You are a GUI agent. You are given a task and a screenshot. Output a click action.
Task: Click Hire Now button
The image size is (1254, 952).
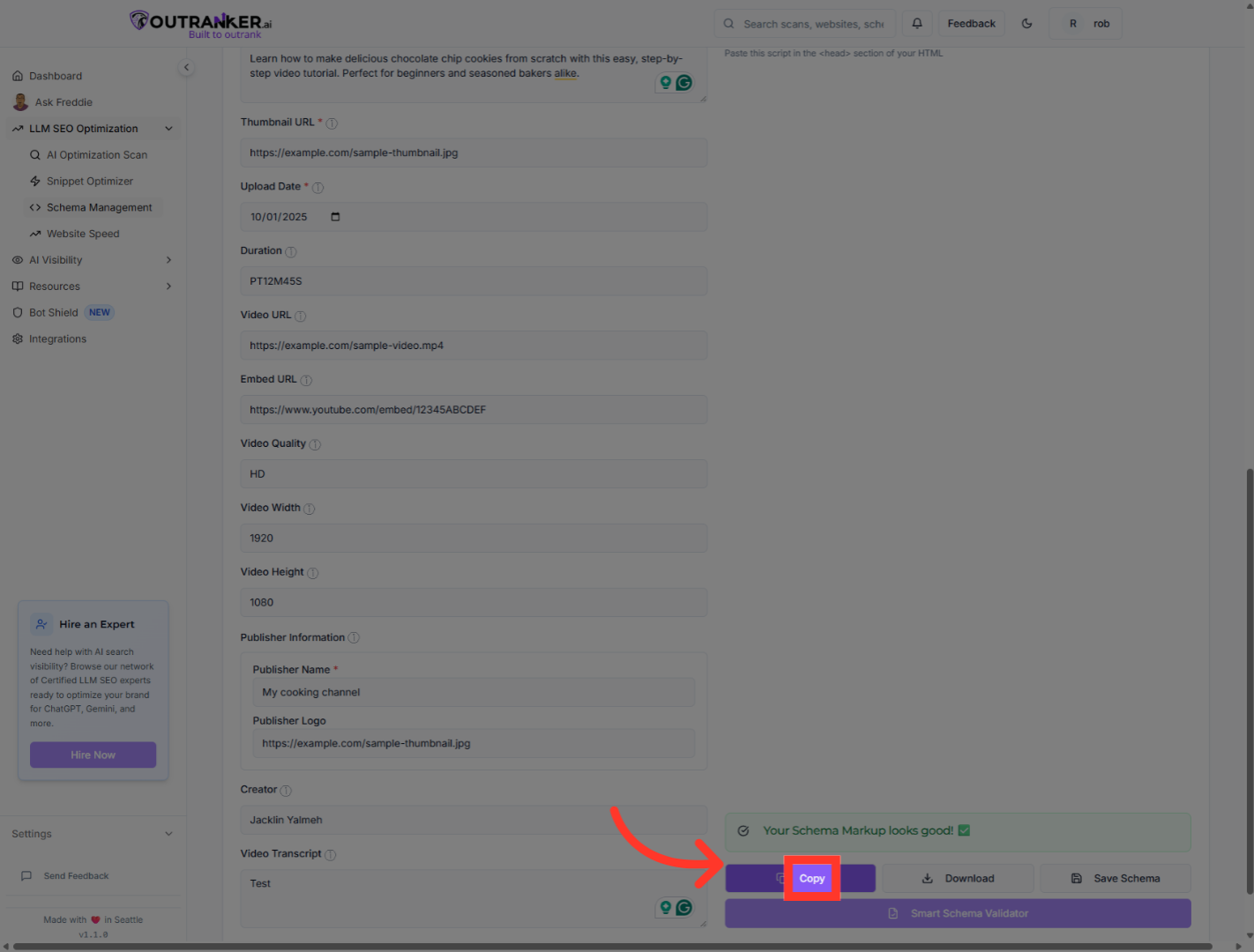tap(93, 755)
